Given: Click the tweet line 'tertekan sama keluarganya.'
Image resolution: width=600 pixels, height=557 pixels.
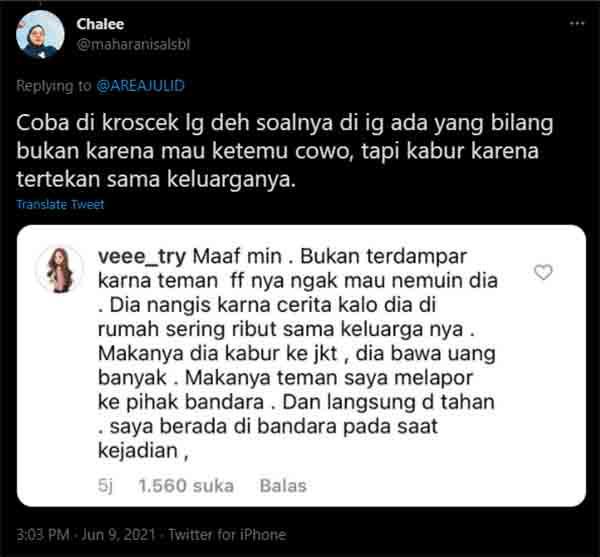Looking at the screenshot, I should [x=156, y=179].
